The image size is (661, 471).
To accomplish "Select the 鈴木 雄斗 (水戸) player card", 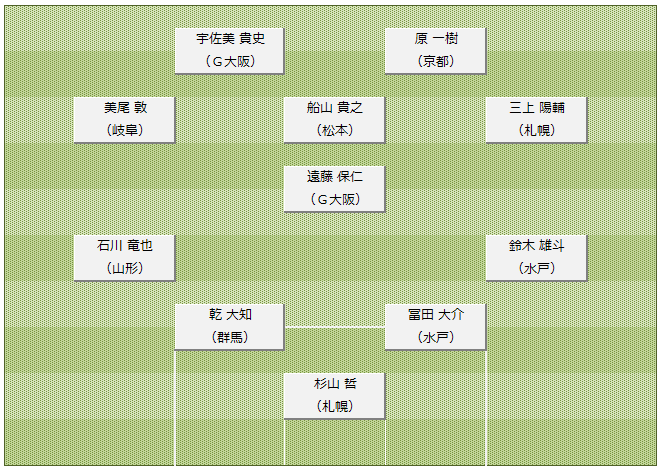I will [x=536, y=258].
